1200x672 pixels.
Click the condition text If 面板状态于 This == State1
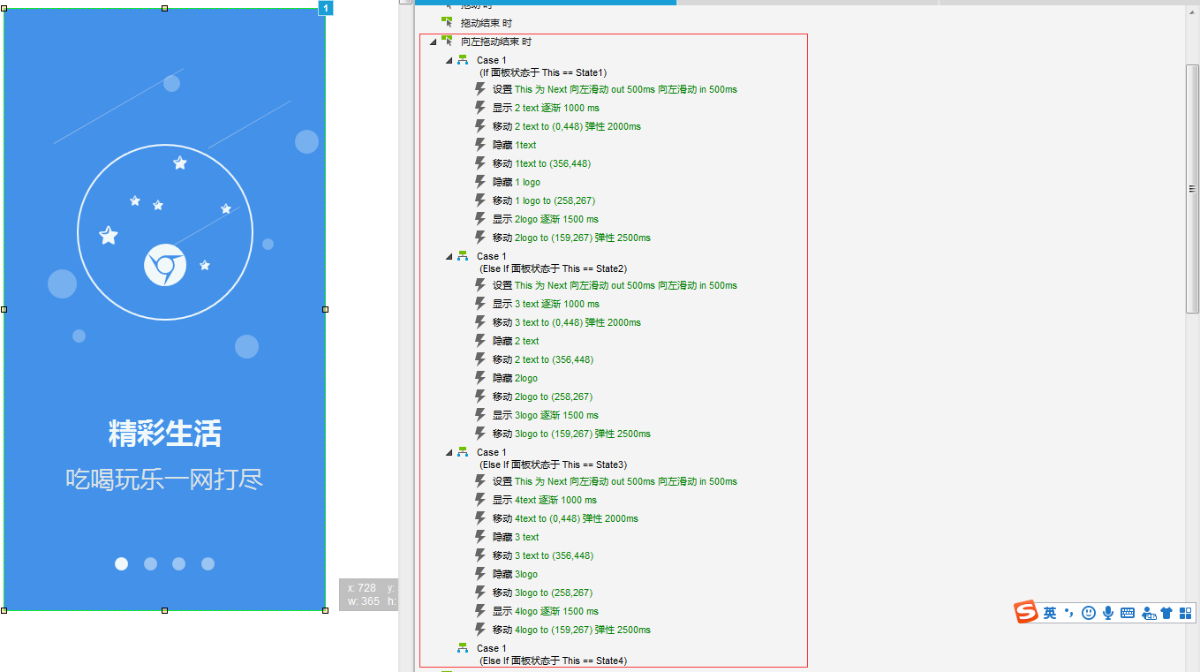pyautogui.click(x=543, y=73)
